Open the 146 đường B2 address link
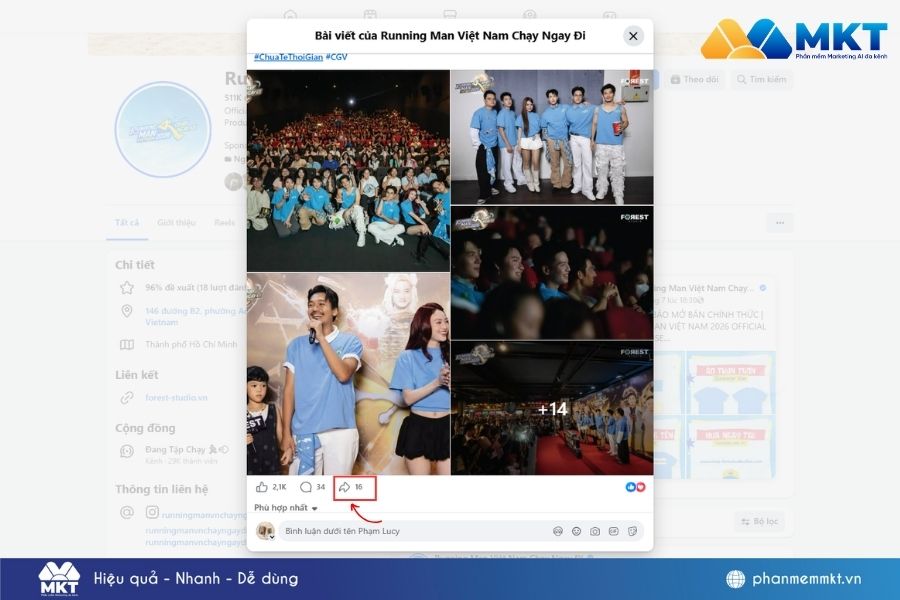900x600 pixels. point(196,316)
